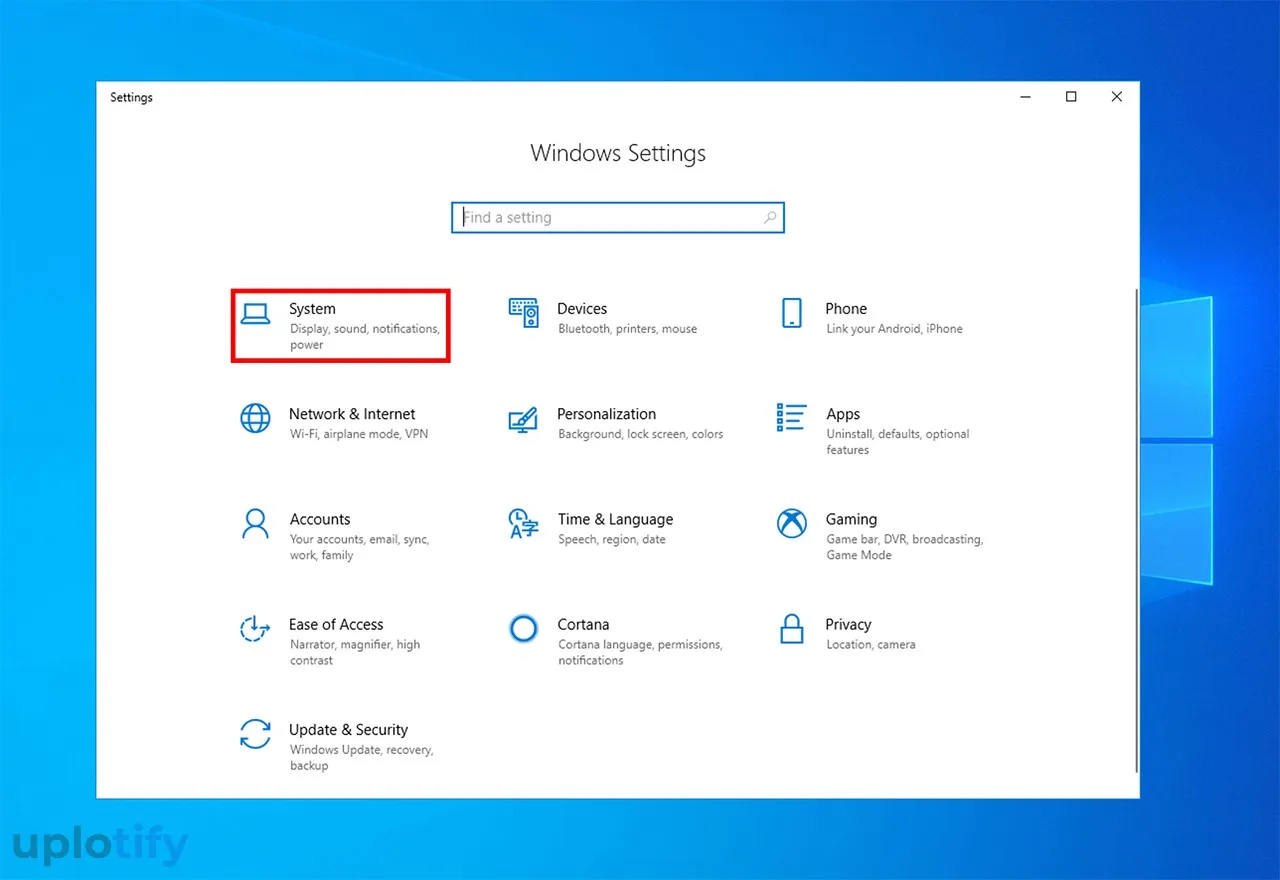Close the Settings window

[x=1117, y=97]
